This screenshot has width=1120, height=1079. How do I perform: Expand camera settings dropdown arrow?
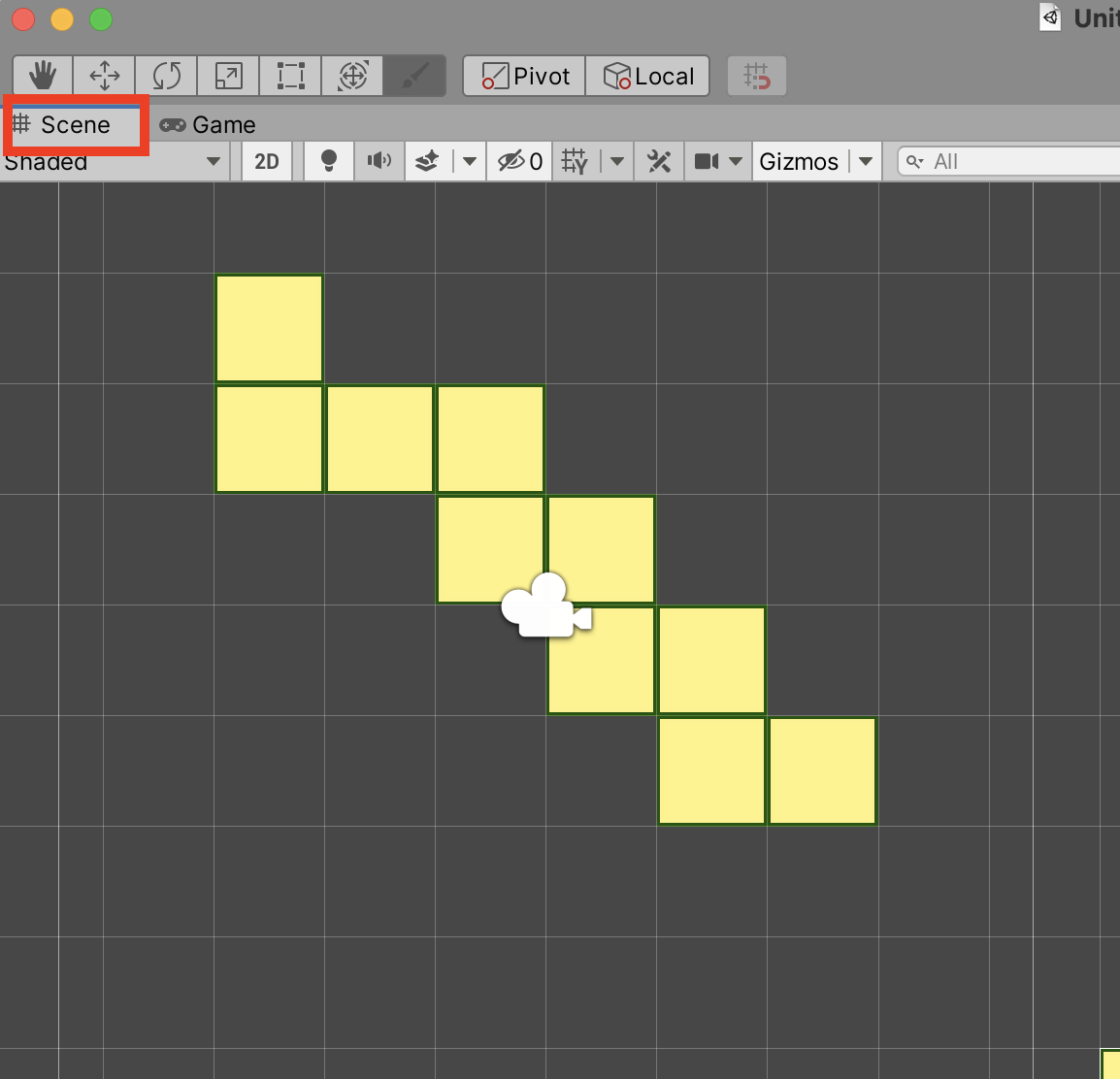[736, 162]
